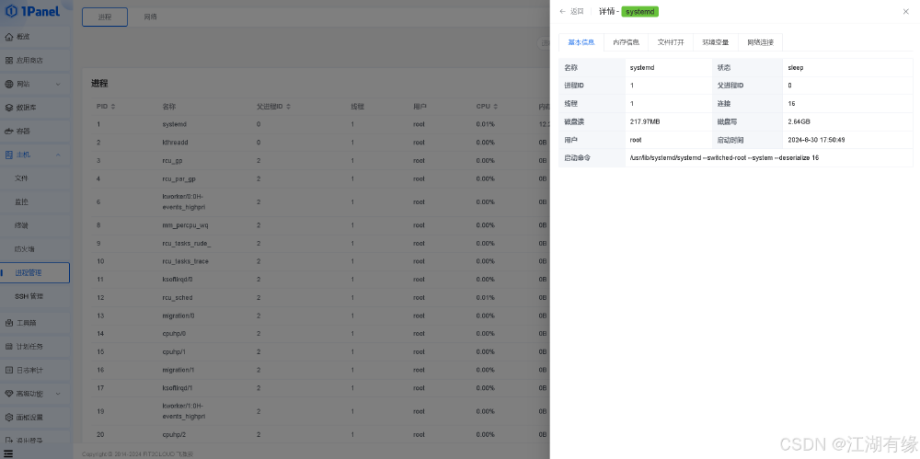Screen dimensions: 920x459
Task: Open the 概览 overview icon in sidebar
Action: 9,36
